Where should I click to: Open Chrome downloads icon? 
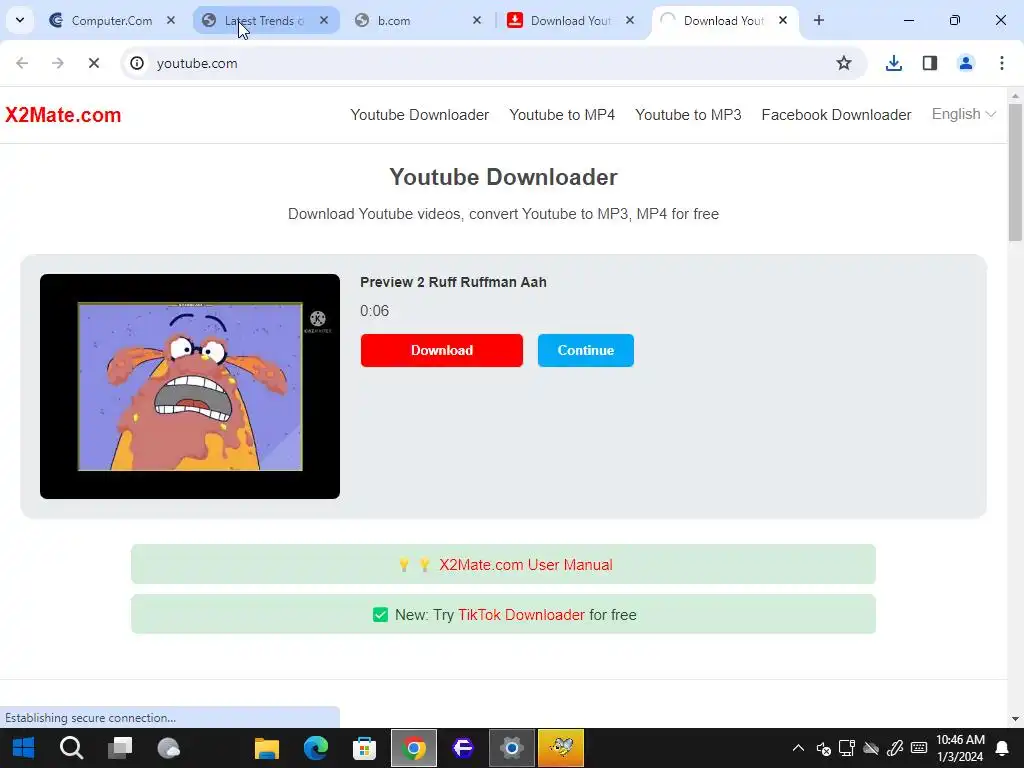[894, 63]
